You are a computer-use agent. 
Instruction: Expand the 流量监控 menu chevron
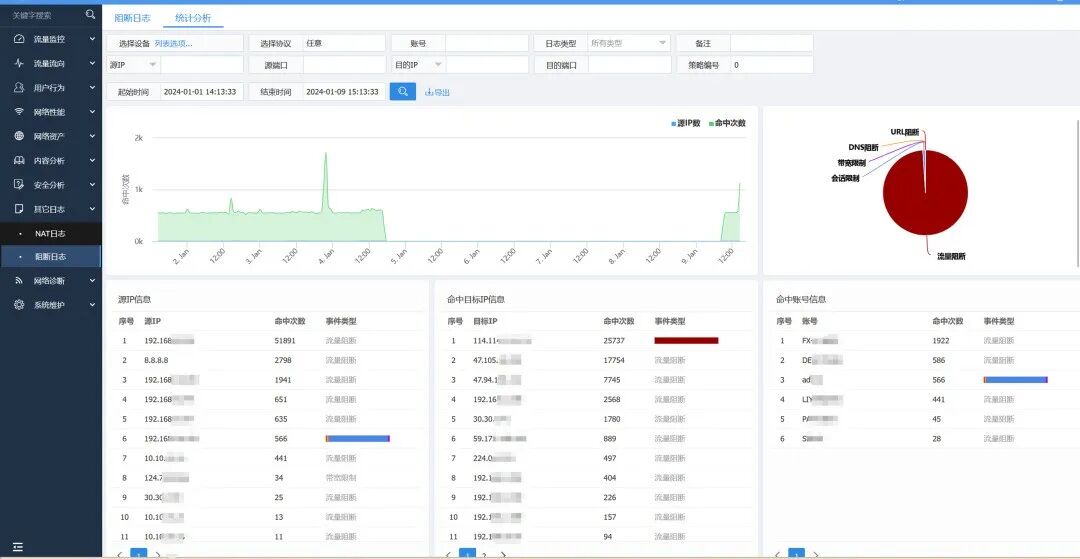(x=92, y=39)
